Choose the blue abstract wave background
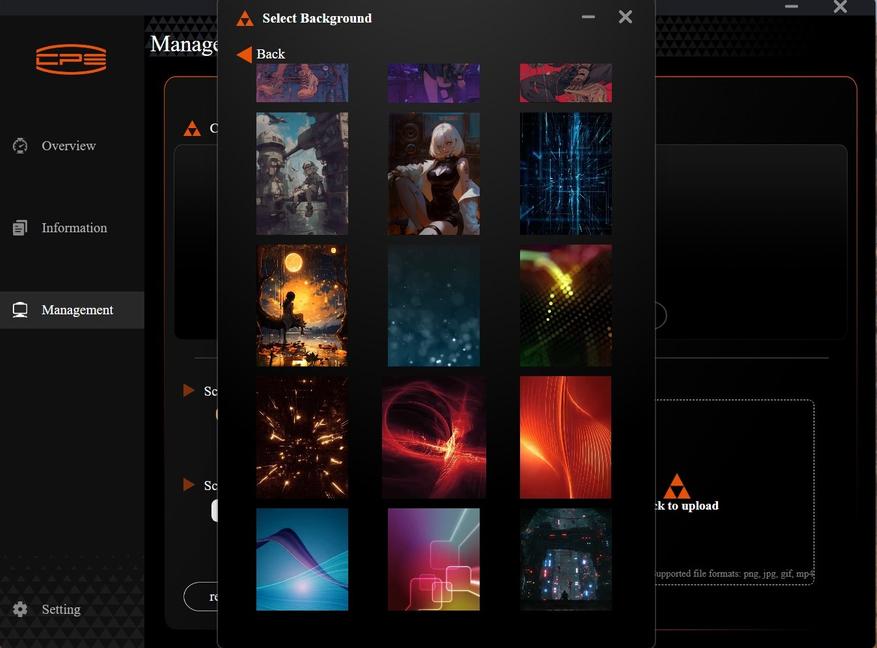Viewport: 877px width, 648px height. tap(302, 559)
